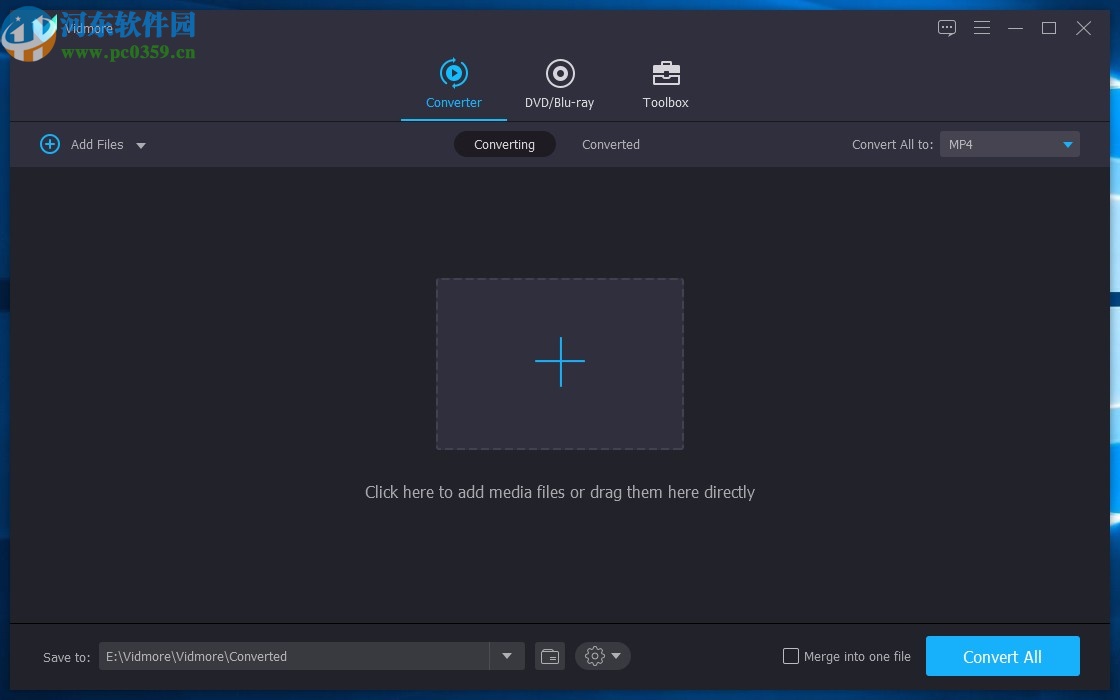Select the Converting tab
The height and width of the screenshot is (700, 1120).
pos(504,144)
